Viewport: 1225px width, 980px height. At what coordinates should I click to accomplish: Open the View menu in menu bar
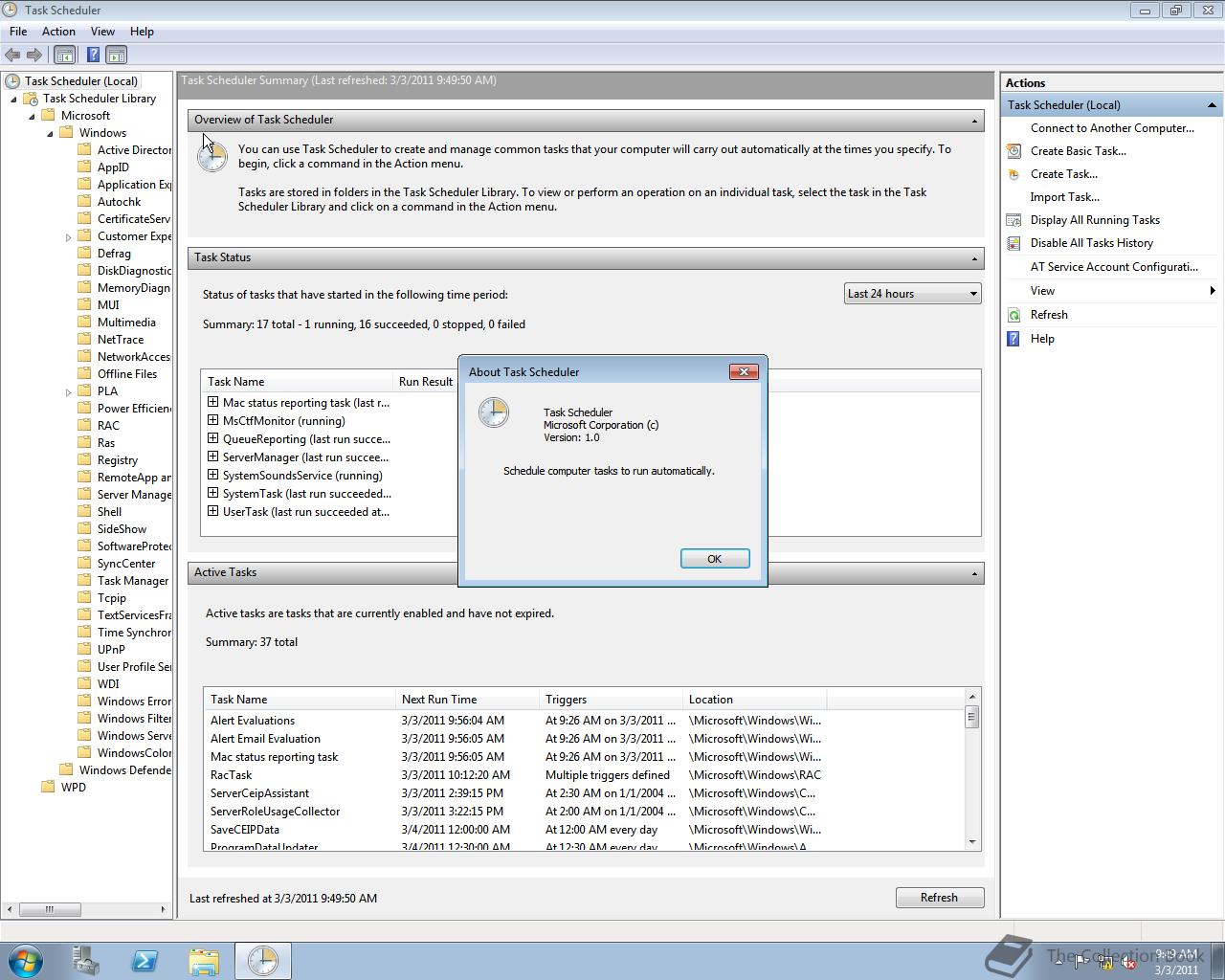tap(102, 32)
